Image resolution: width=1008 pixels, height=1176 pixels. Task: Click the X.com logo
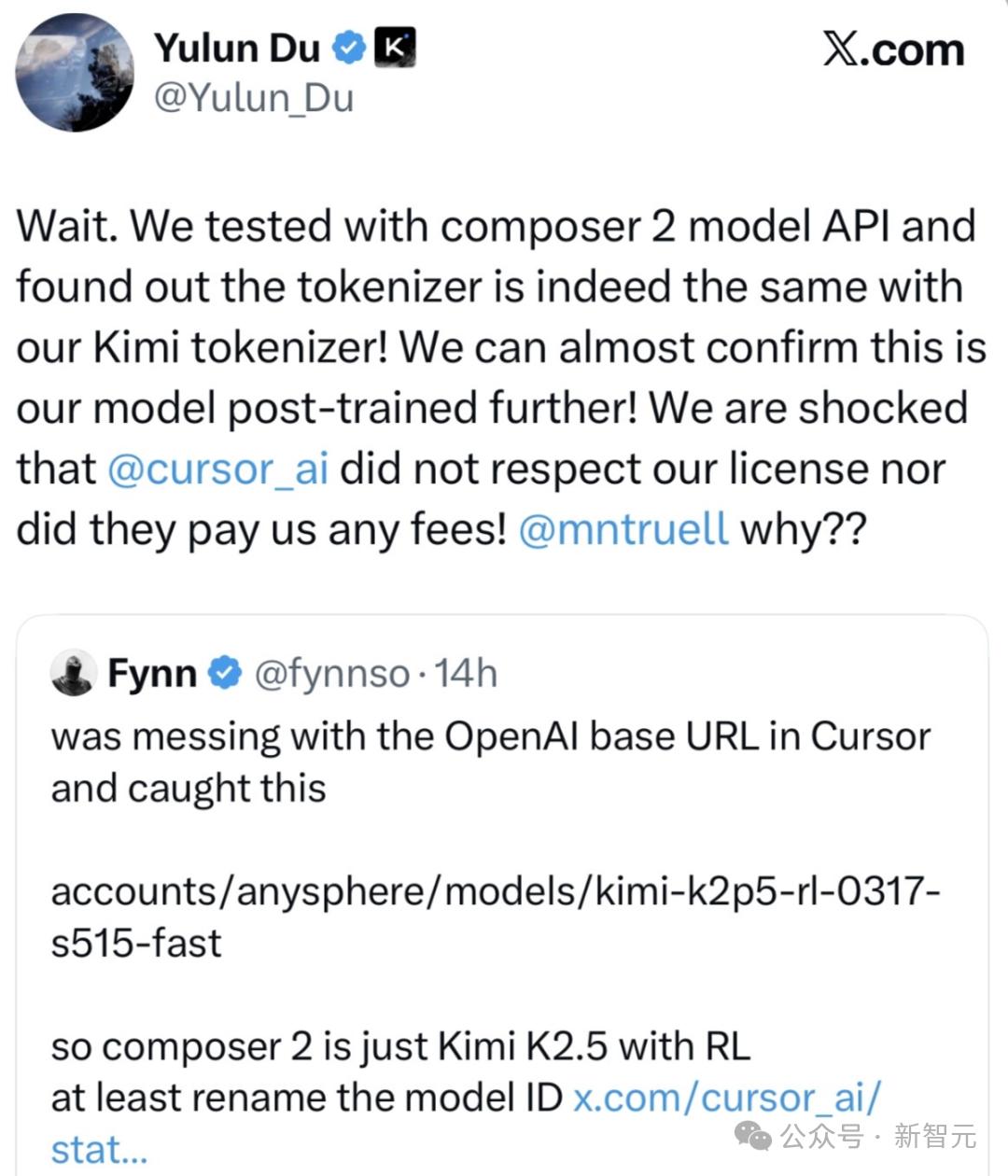(x=892, y=49)
